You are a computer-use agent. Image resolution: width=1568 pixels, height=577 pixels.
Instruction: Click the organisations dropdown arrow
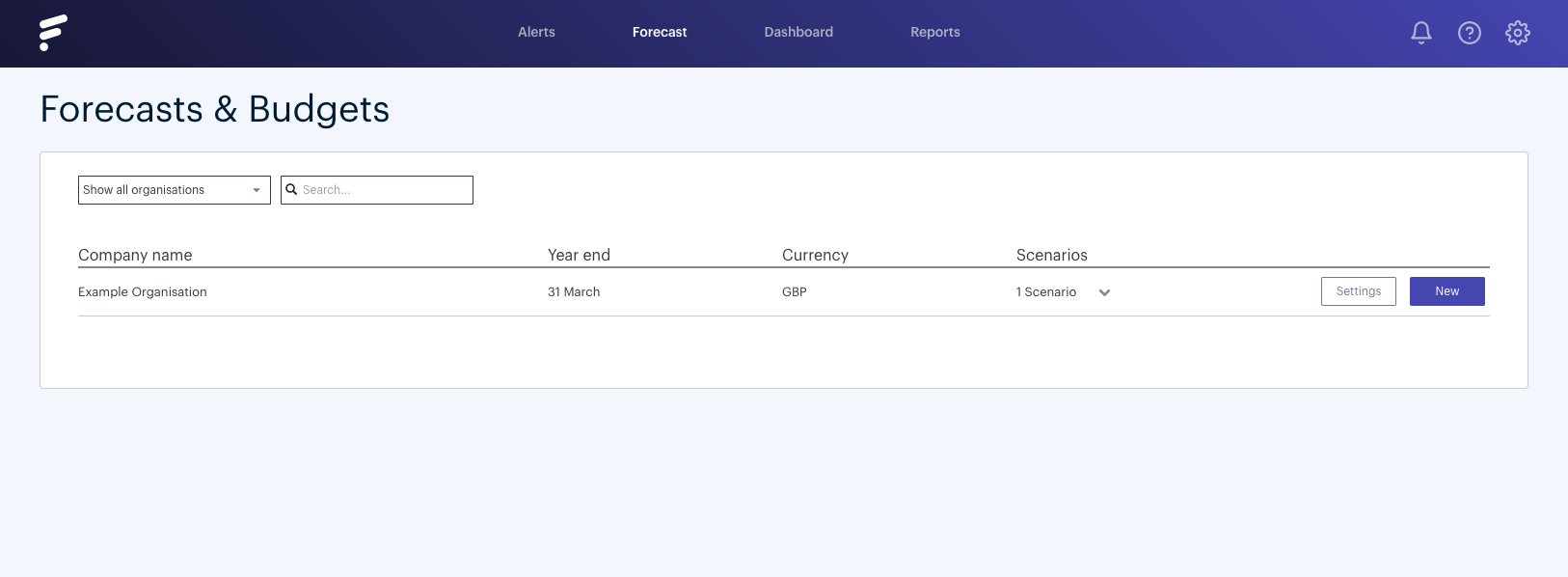pos(257,190)
